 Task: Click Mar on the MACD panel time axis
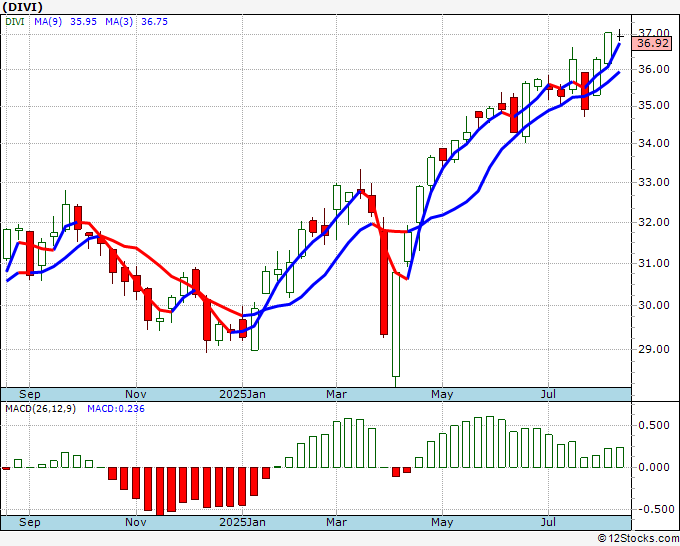point(337,522)
